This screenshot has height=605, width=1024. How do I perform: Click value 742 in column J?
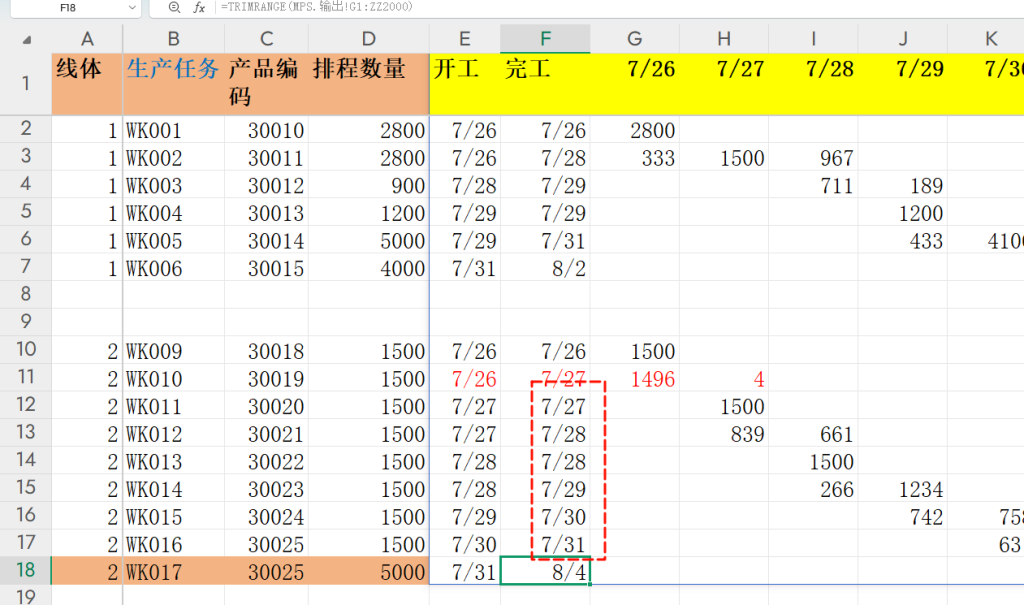(x=903, y=517)
